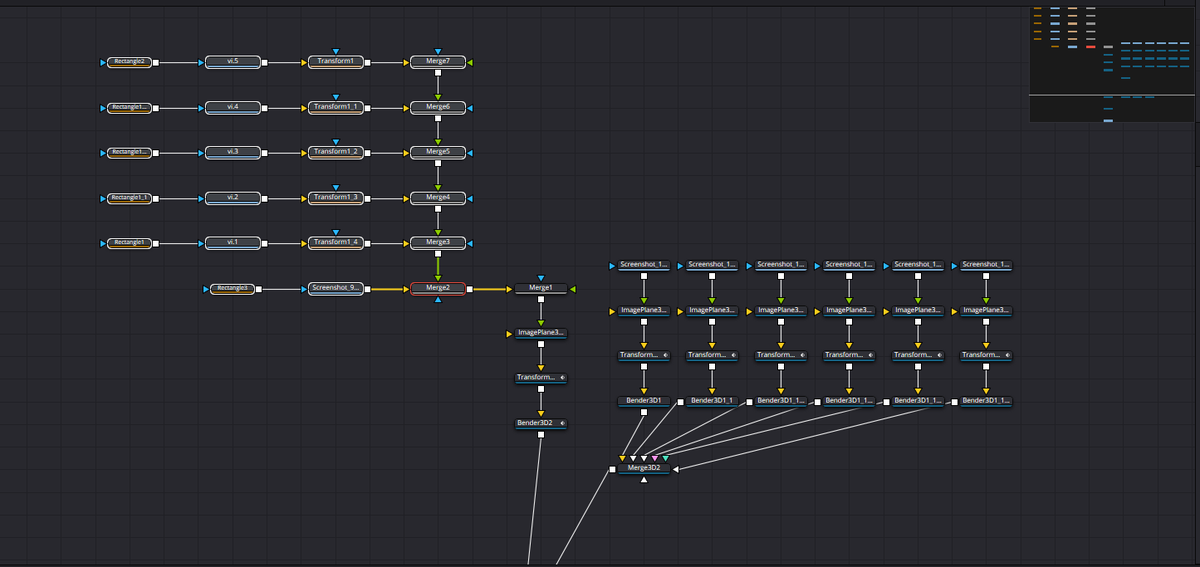Image resolution: width=1200 pixels, height=567 pixels.
Task: Click the output square of Transform1
Action: [368, 62]
